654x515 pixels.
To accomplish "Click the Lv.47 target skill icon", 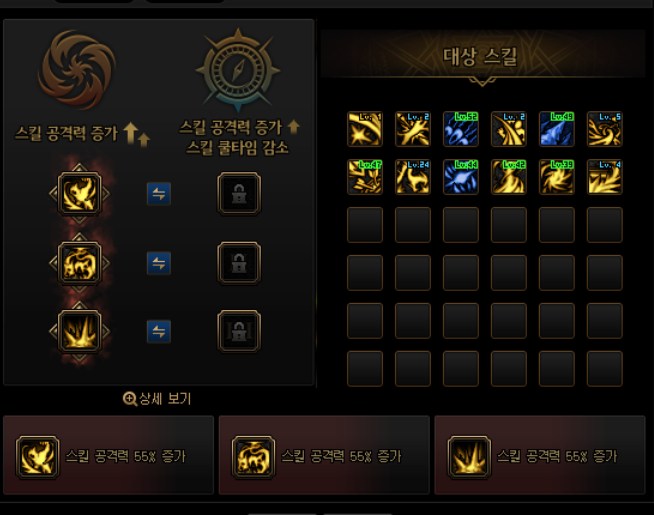I will 365,177.
